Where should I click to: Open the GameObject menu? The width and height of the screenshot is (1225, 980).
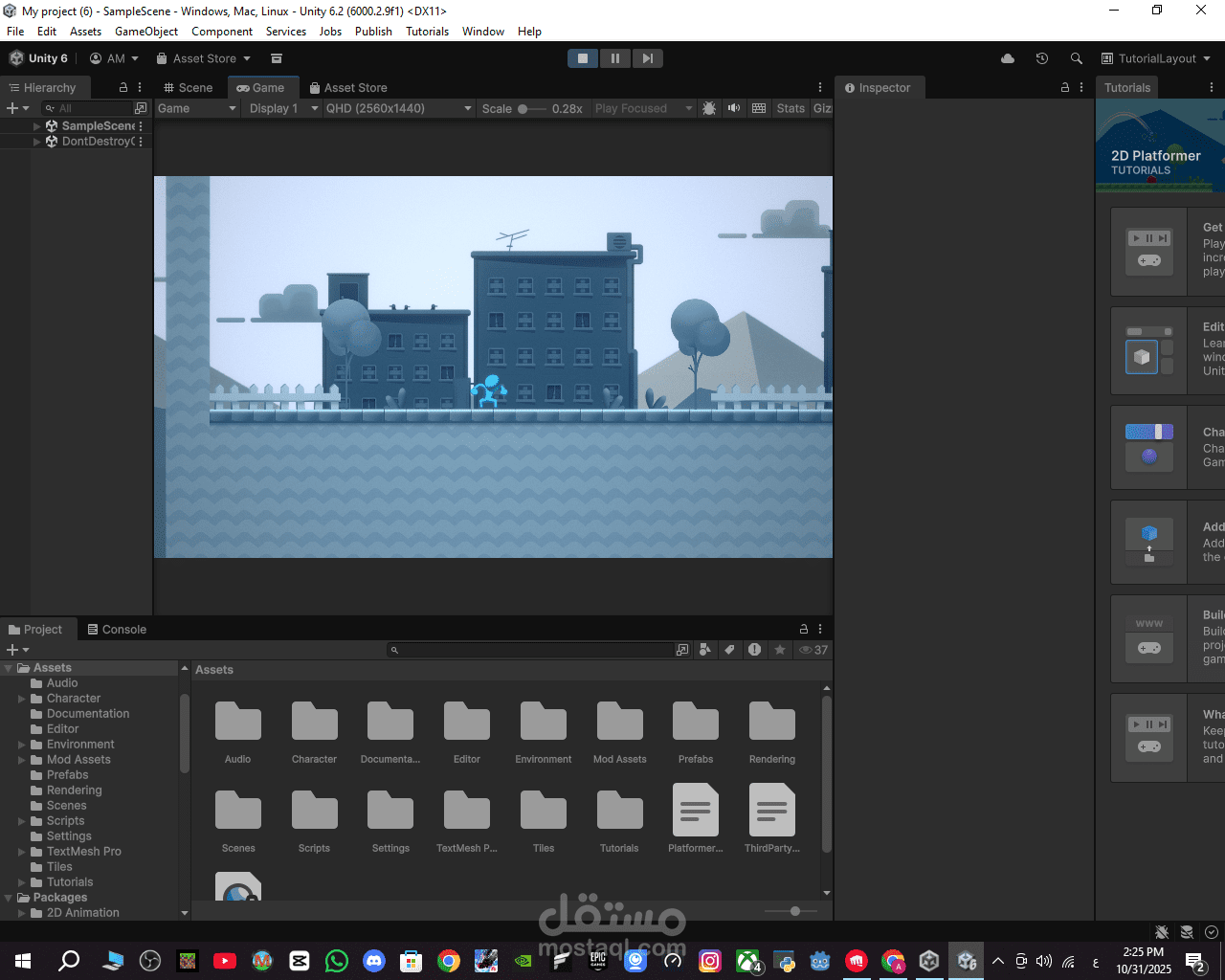pos(146,32)
